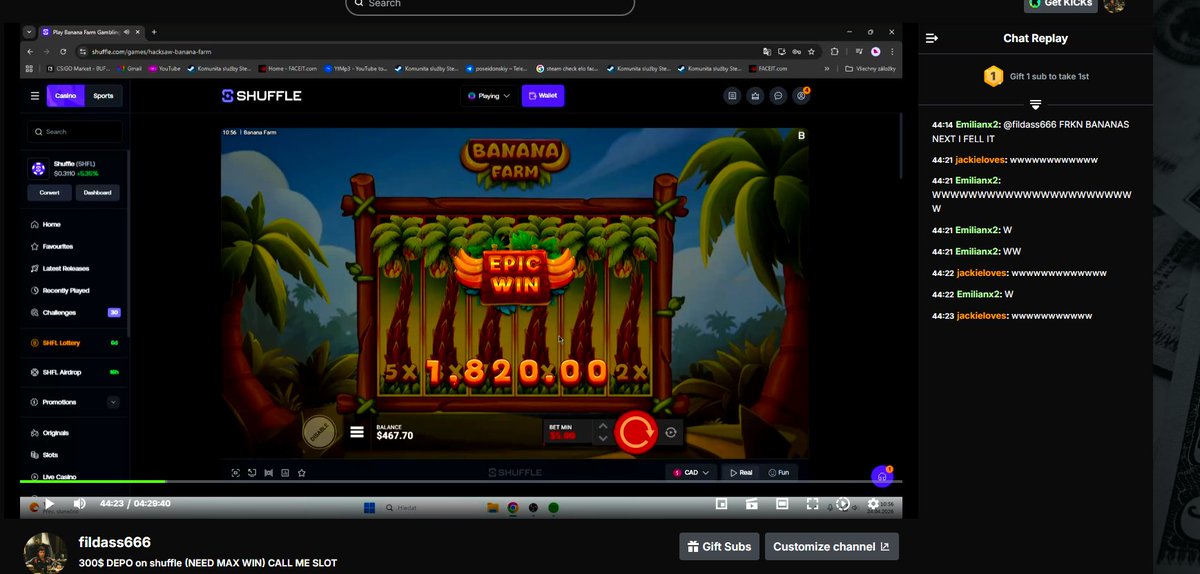Open Customize channel link
Viewport: 1200px width, 574px height.
(832, 546)
